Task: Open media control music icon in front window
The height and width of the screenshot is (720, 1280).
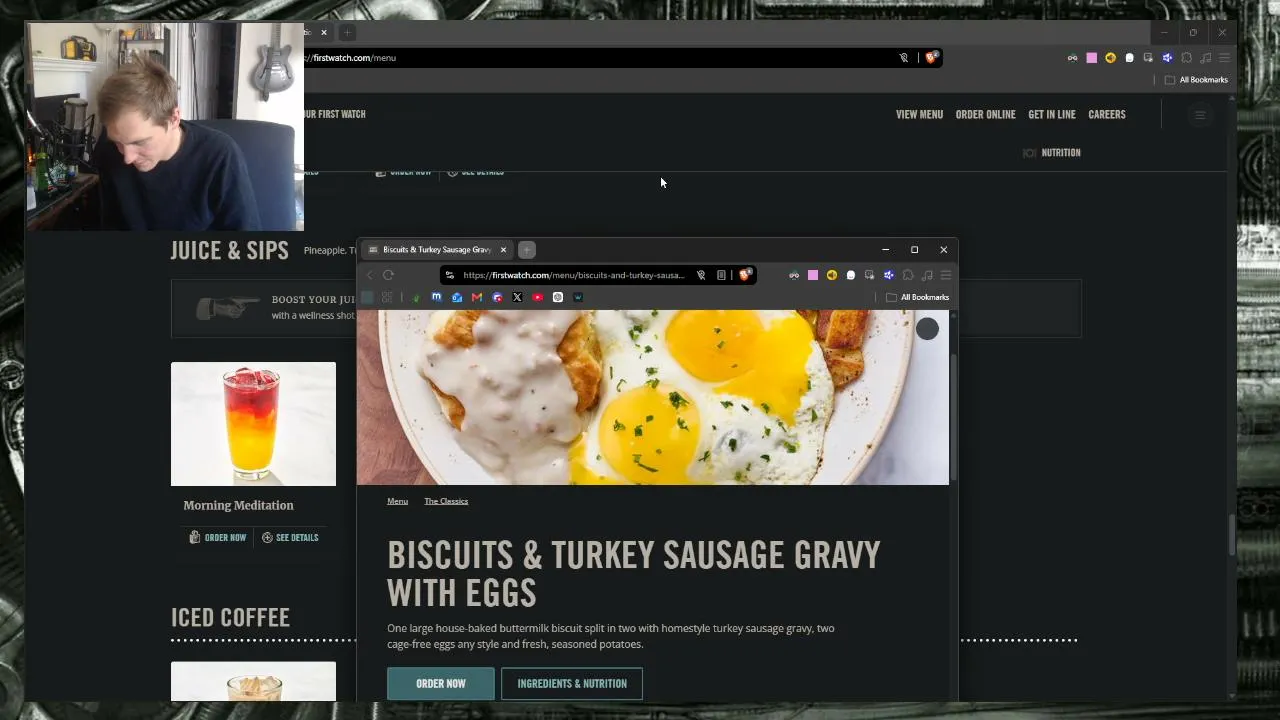Action: pos(927,275)
